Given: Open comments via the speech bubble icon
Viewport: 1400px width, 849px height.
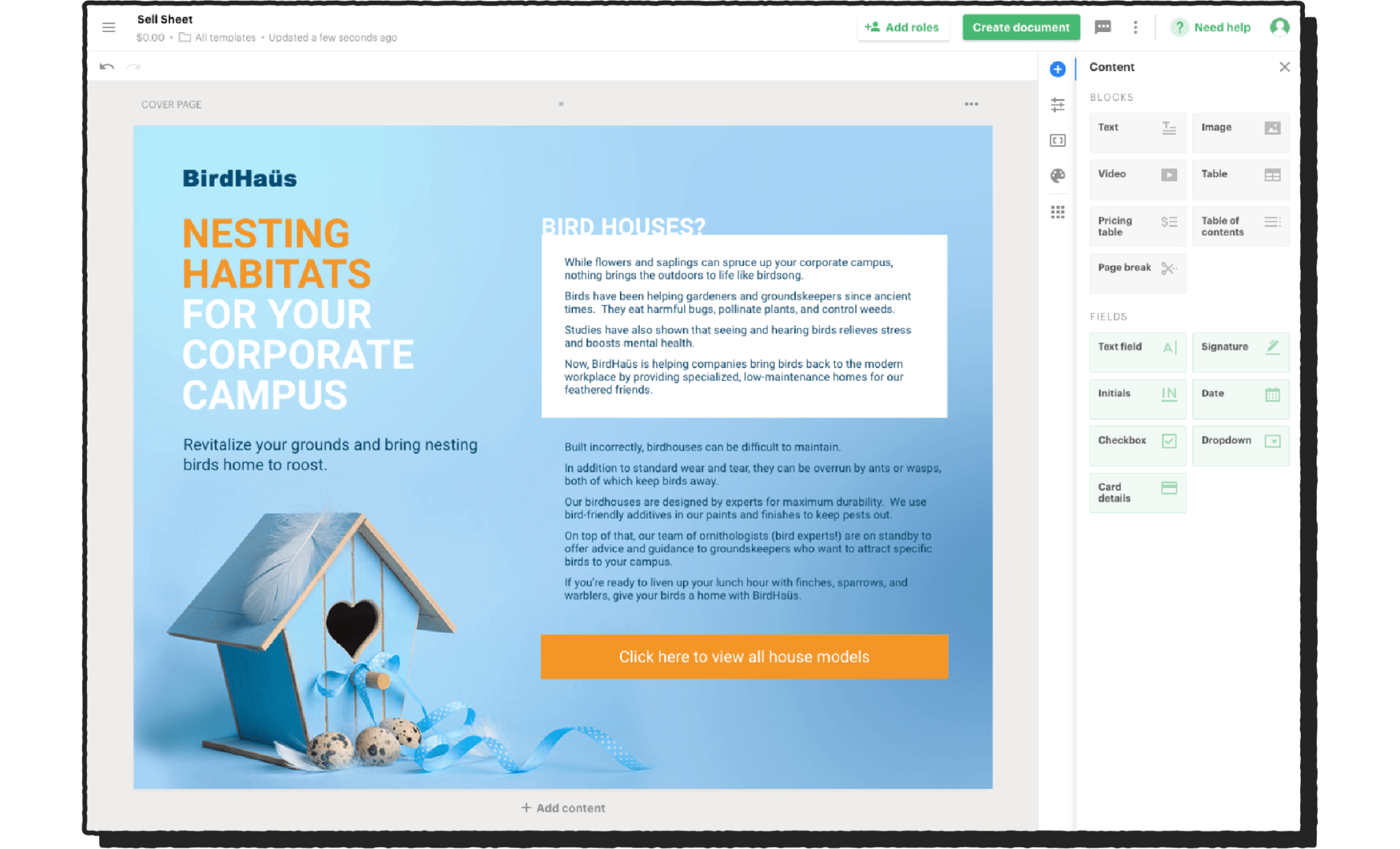Looking at the screenshot, I should point(1103,27).
